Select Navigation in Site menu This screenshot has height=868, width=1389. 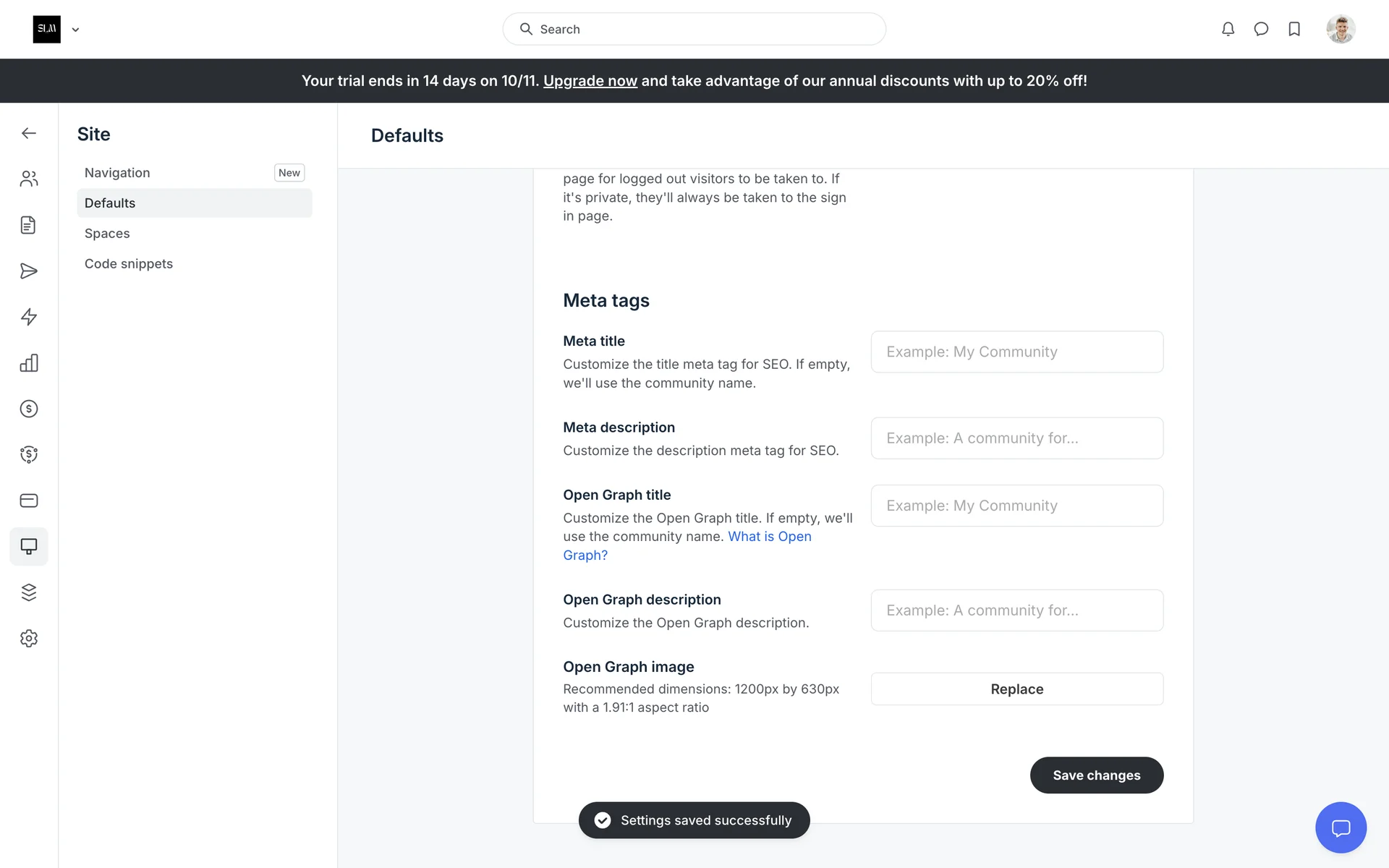click(x=117, y=173)
